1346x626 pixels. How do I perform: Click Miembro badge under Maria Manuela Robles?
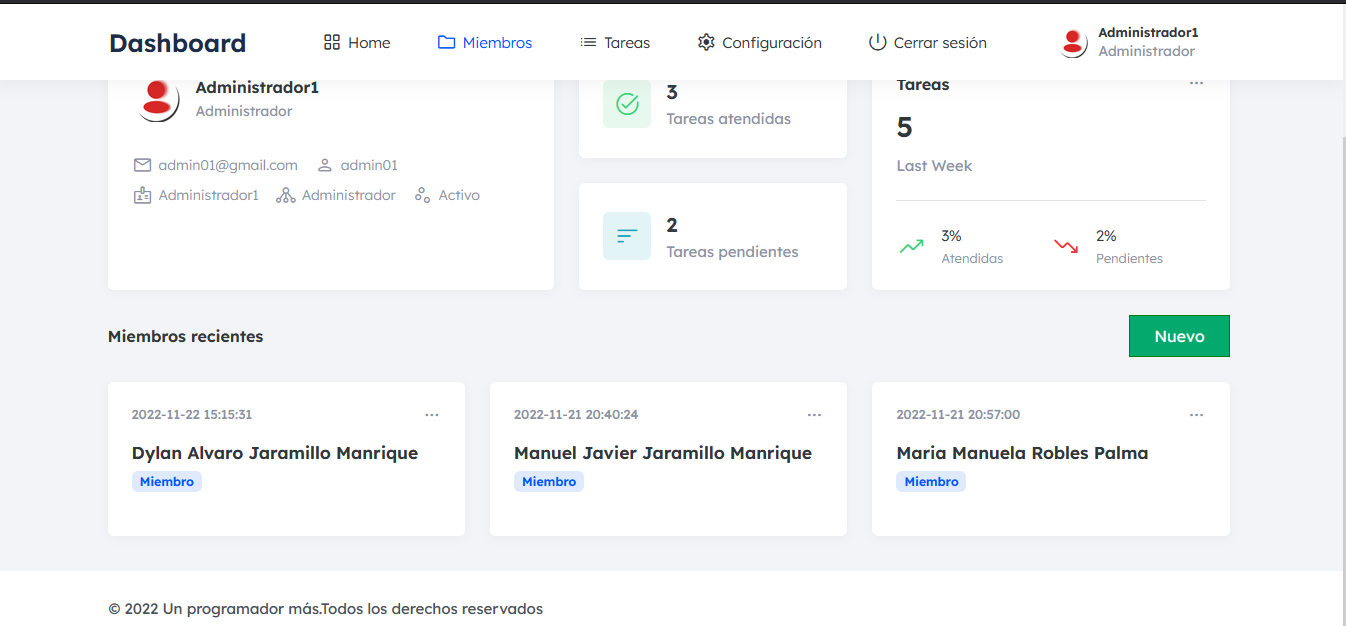[931, 482]
